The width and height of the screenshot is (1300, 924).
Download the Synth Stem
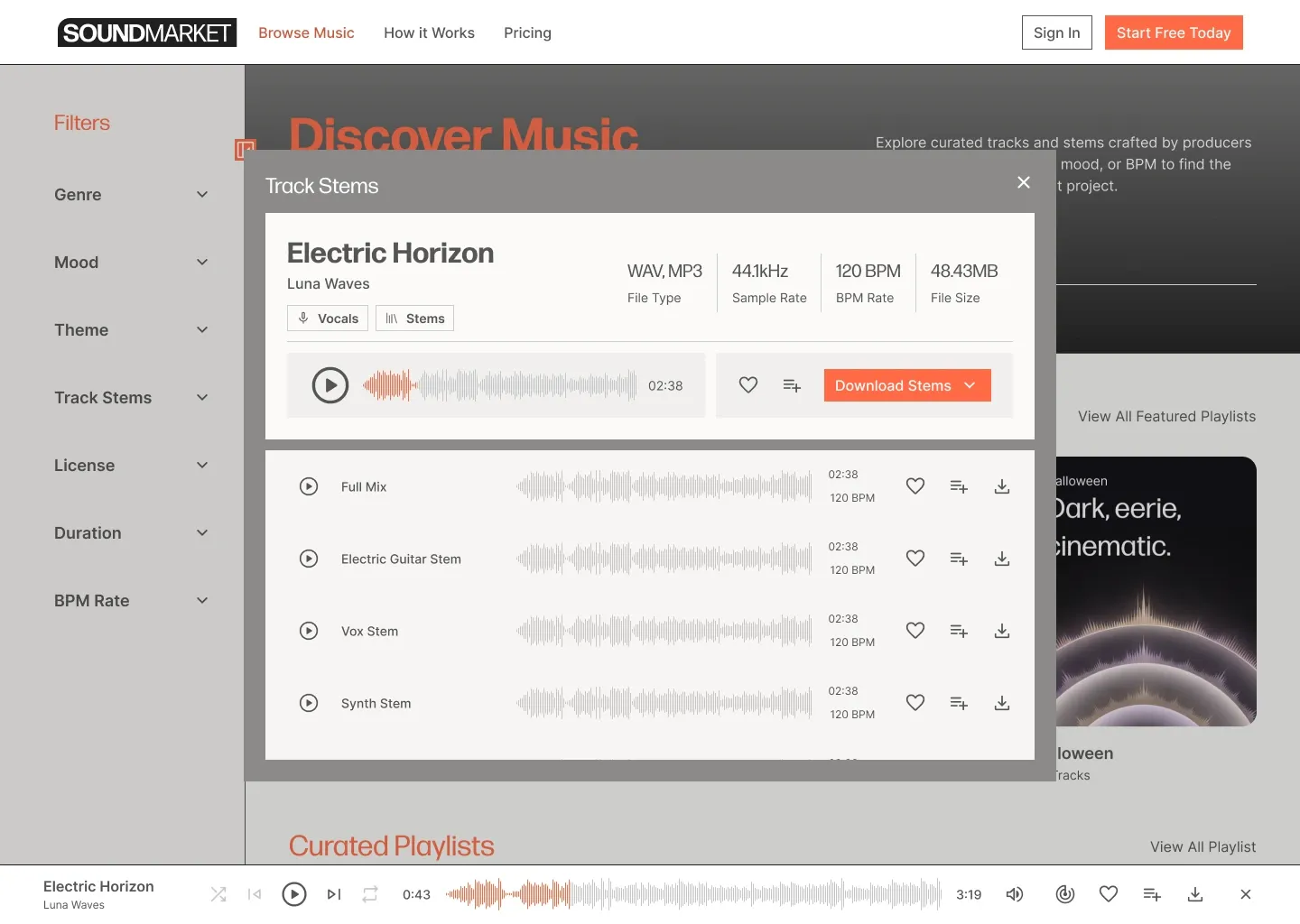coord(1002,703)
